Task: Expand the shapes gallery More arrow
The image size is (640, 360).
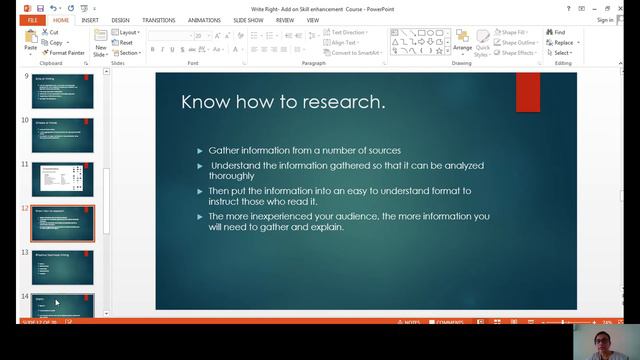Action: click(448, 51)
